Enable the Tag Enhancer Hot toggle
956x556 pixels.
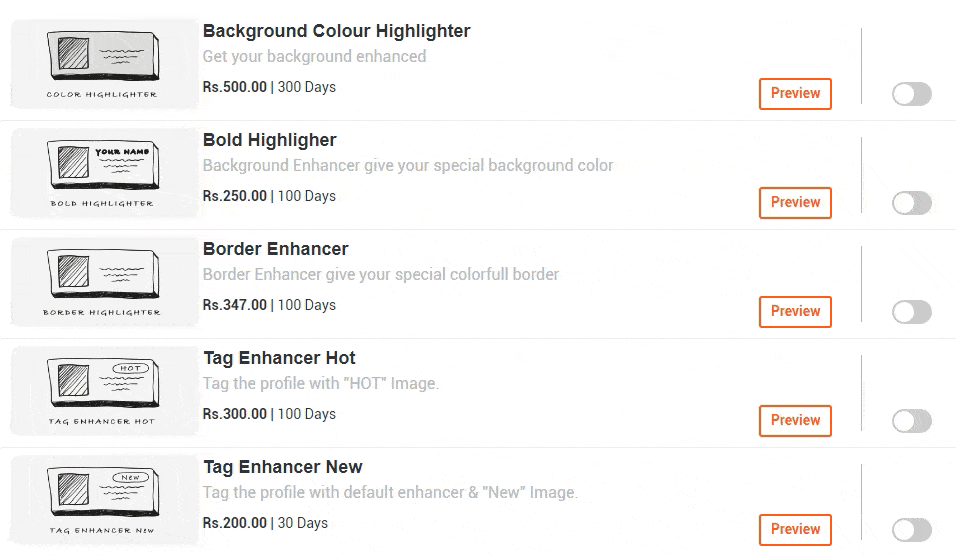coord(911,421)
